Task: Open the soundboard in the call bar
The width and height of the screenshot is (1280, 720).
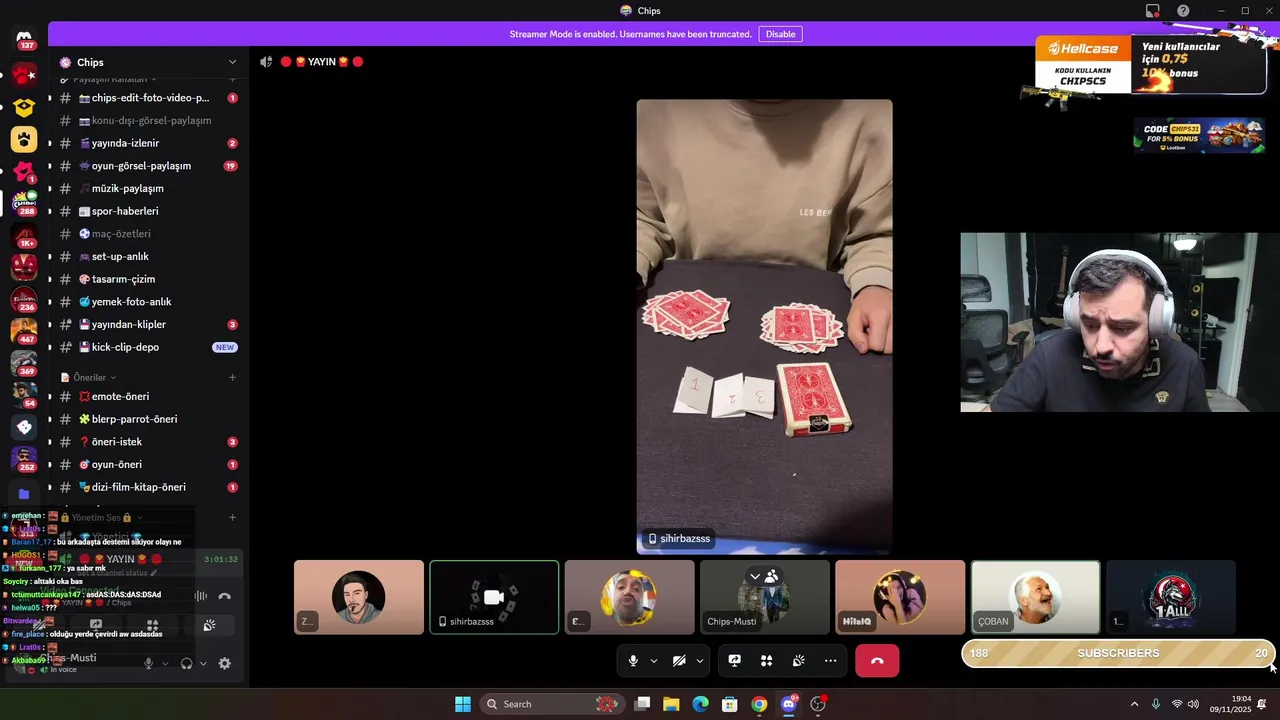Action: 798,661
